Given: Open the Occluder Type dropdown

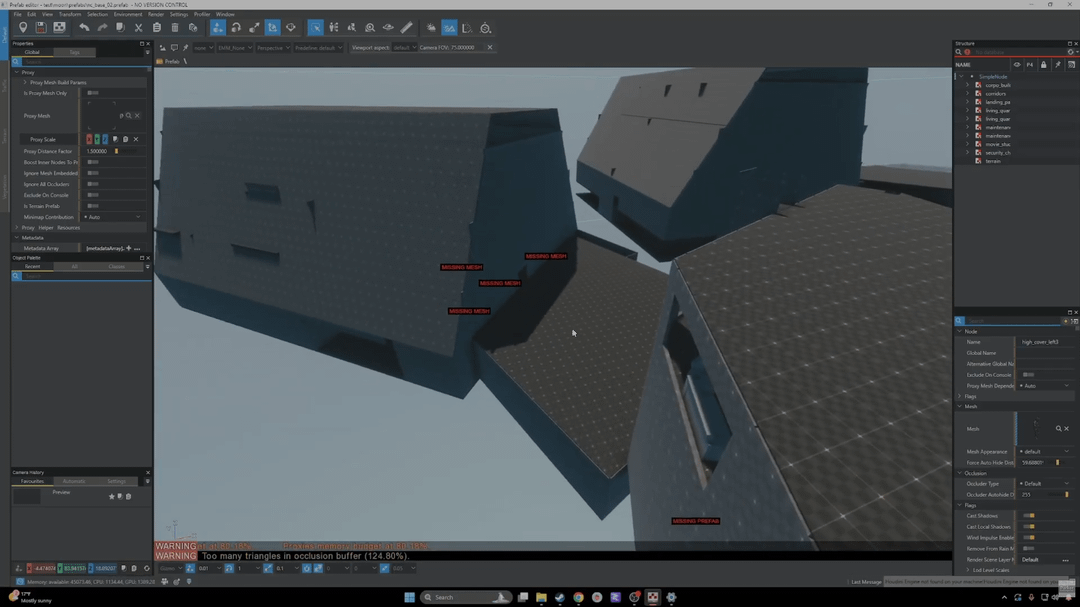Looking at the screenshot, I should coord(1044,484).
